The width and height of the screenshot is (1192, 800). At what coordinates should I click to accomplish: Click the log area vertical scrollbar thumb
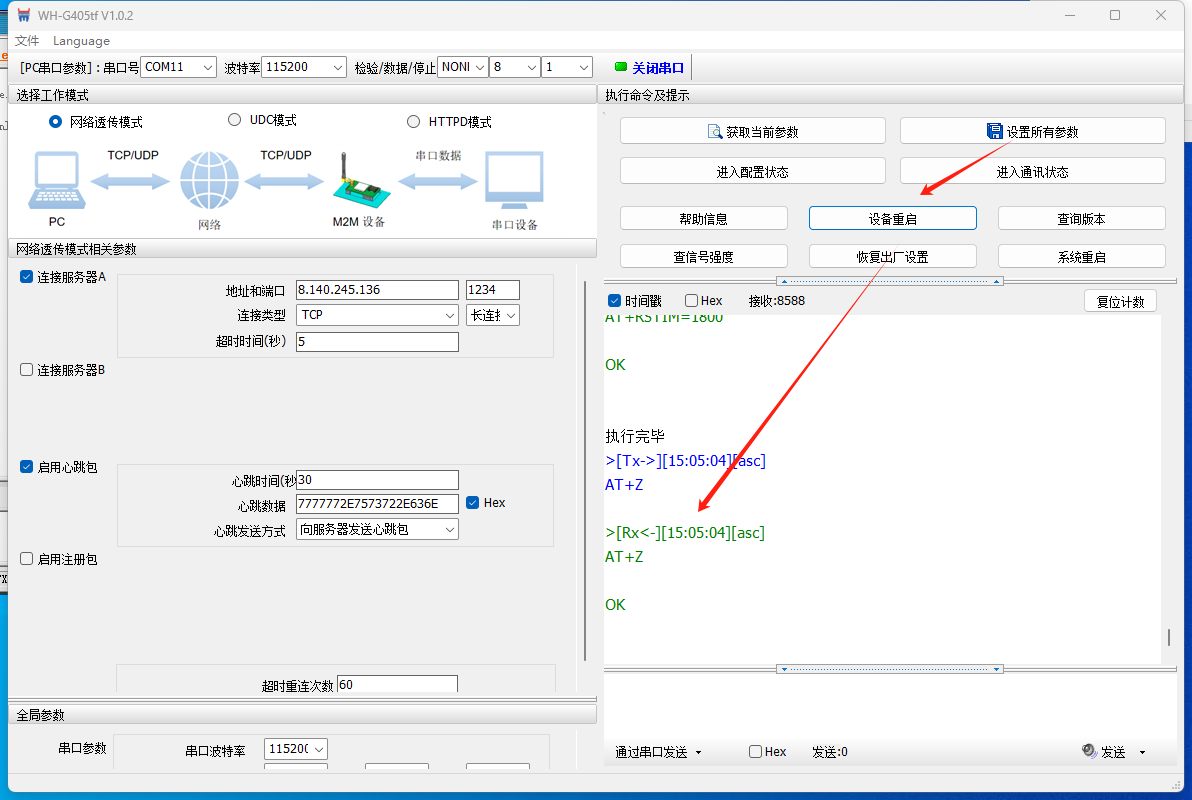click(1167, 637)
